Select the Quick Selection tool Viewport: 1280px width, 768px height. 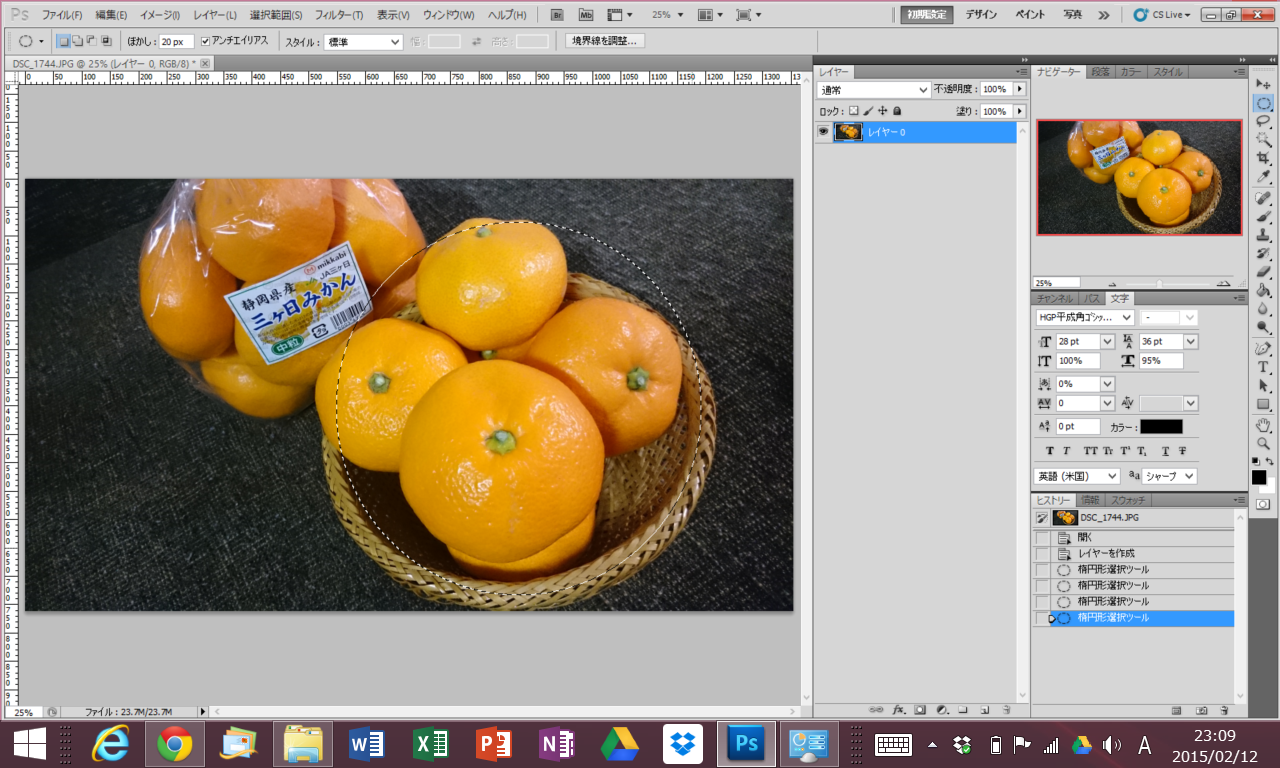tap(1263, 140)
